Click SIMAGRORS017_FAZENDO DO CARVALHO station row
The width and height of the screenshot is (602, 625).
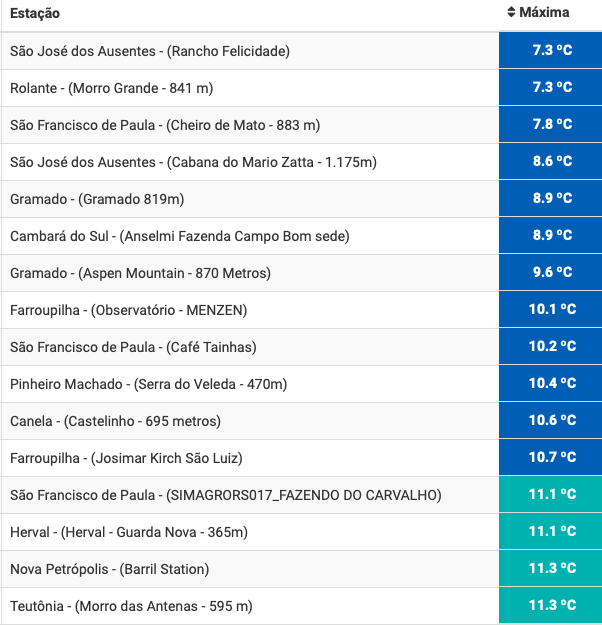point(301,495)
